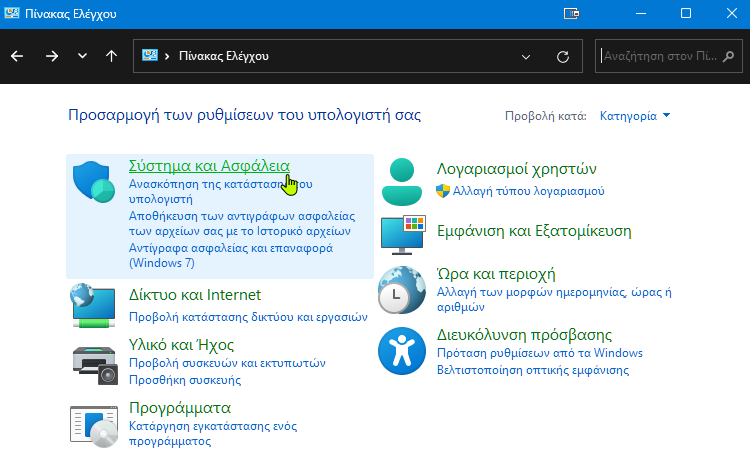
Task: Open Σύστημα και Ασφάλεια category
Action: (209, 166)
